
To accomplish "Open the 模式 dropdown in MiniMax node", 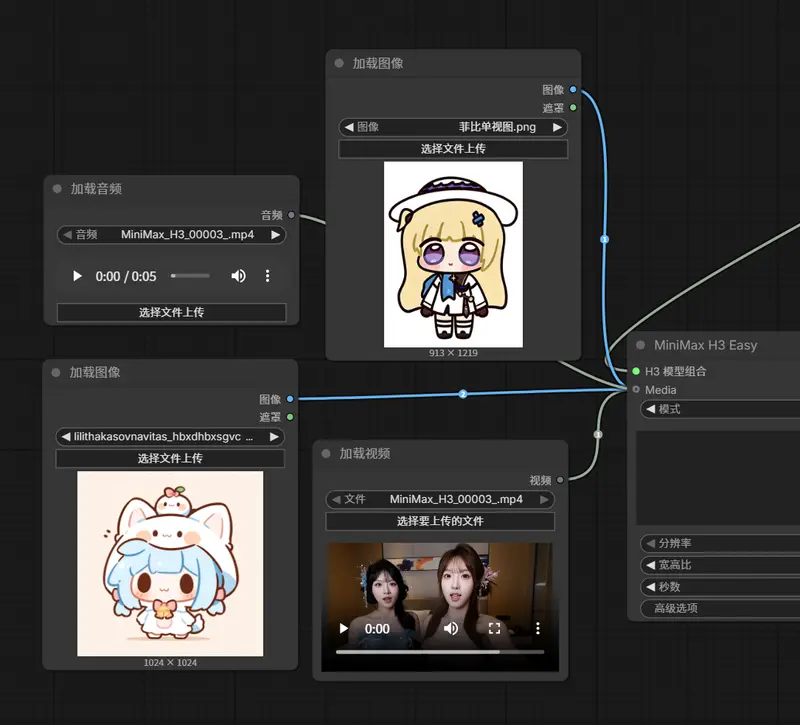I will (720, 409).
